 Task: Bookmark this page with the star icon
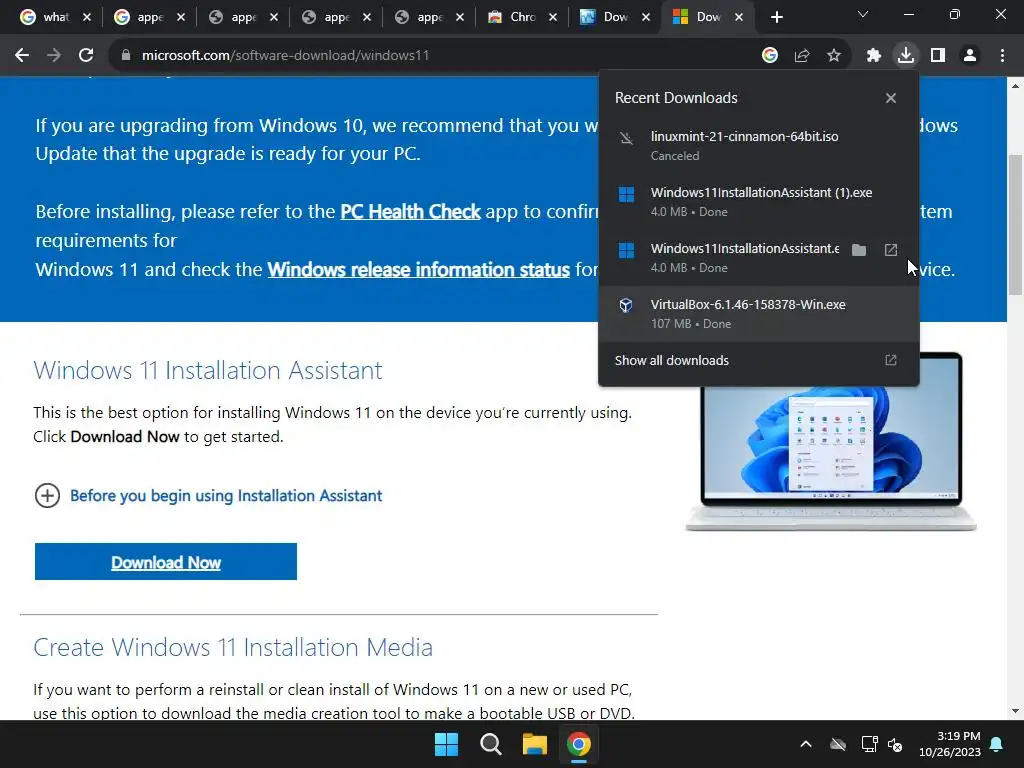coord(834,56)
